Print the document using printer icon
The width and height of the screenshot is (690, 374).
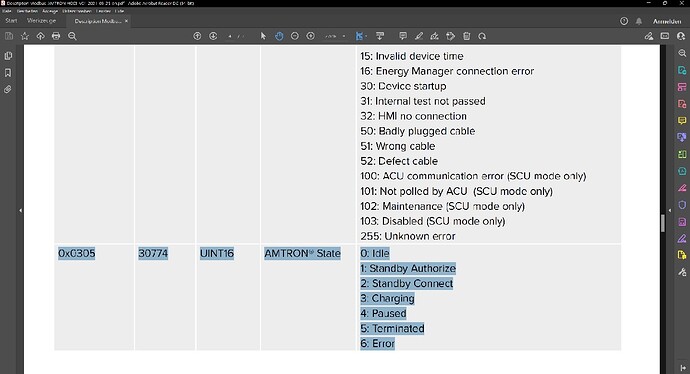tap(56, 36)
